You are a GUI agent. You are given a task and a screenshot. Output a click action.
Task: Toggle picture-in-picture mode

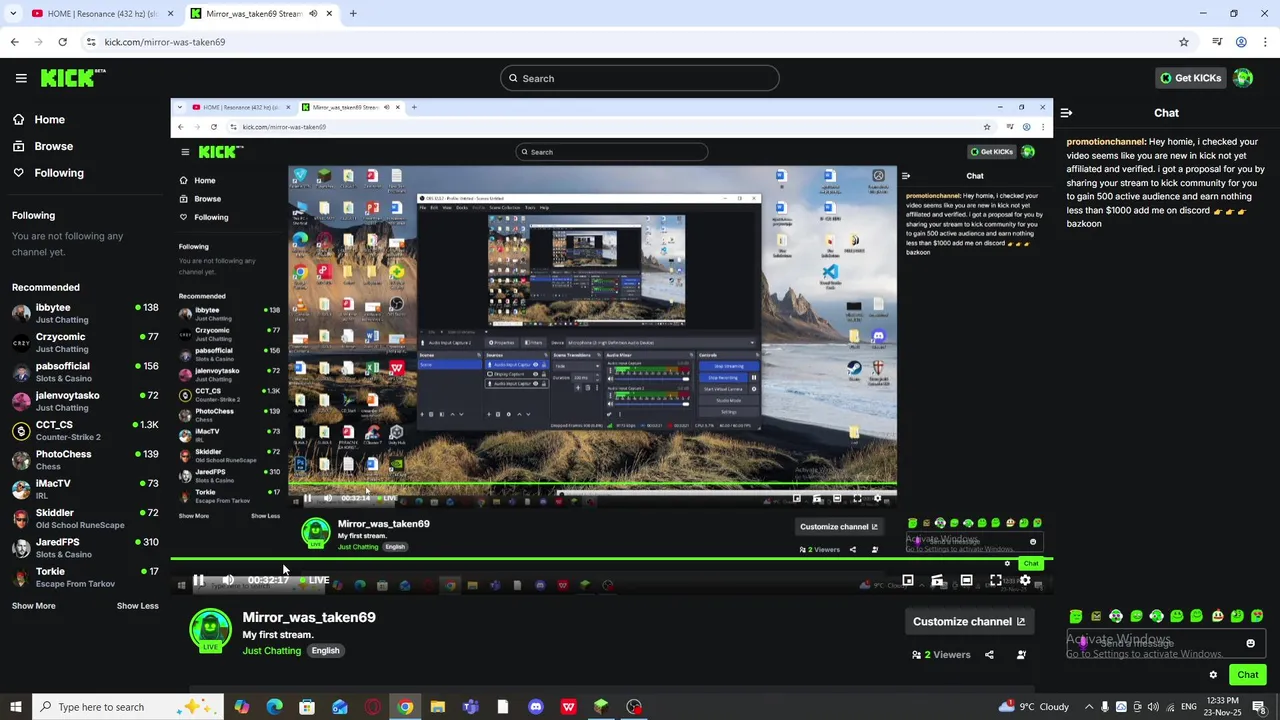point(908,580)
